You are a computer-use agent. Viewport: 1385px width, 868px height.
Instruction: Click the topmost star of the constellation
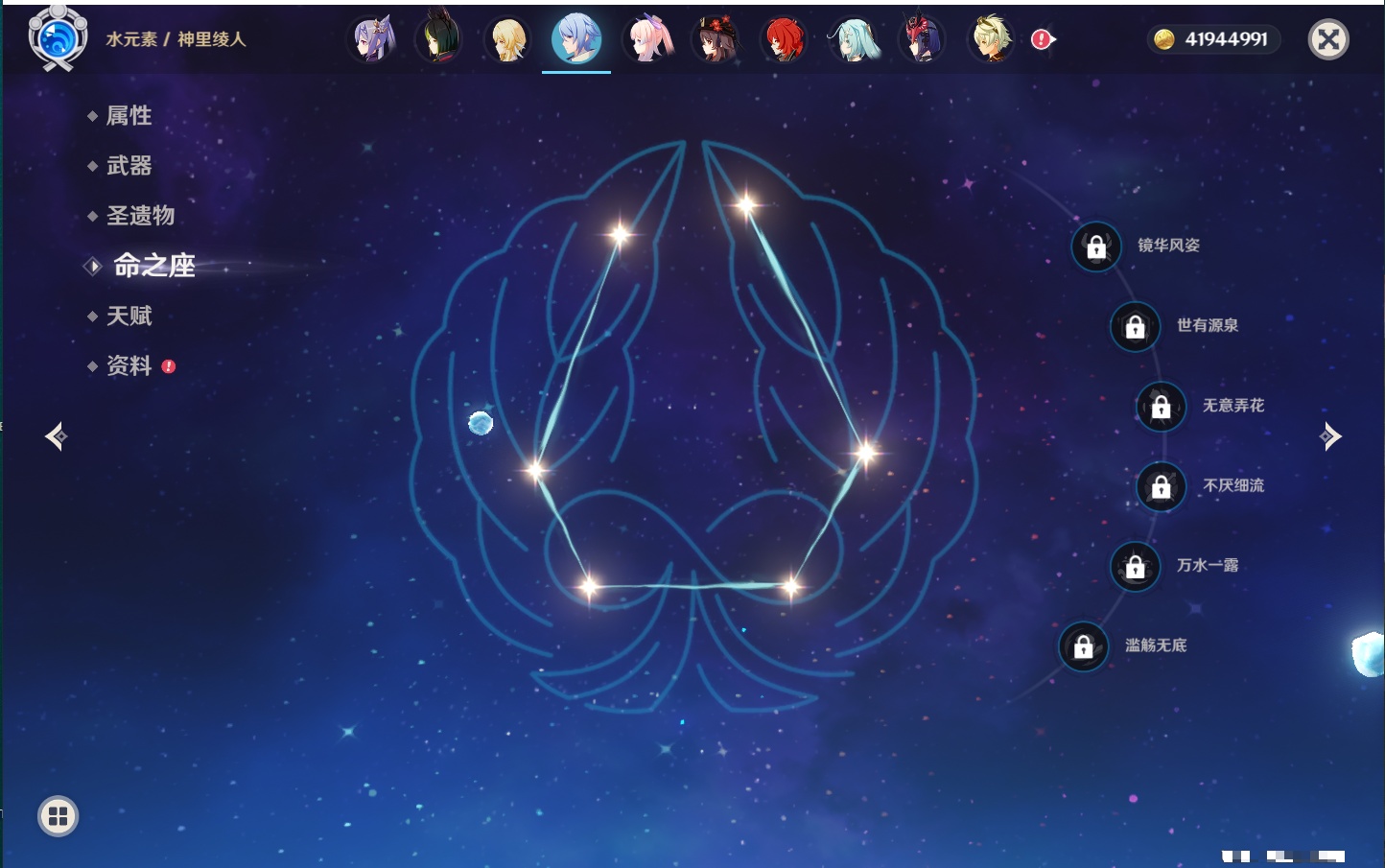tap(745, 204)
